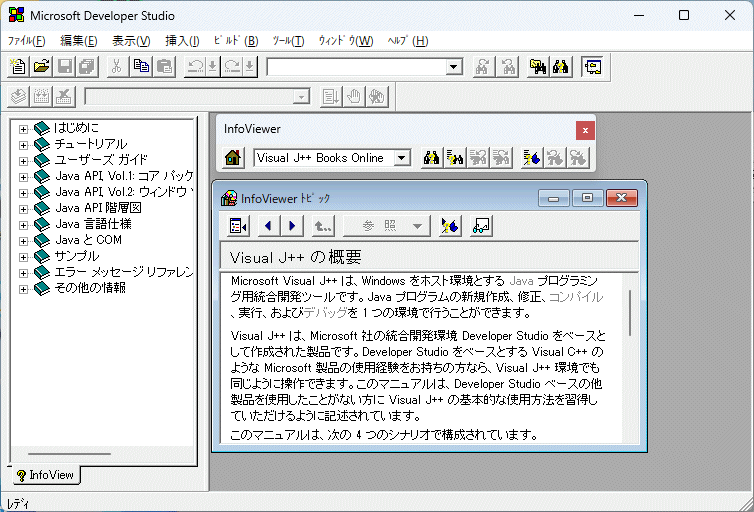Click the Paste clipboard icon
The image size is (754, 512).
(164, 66)
